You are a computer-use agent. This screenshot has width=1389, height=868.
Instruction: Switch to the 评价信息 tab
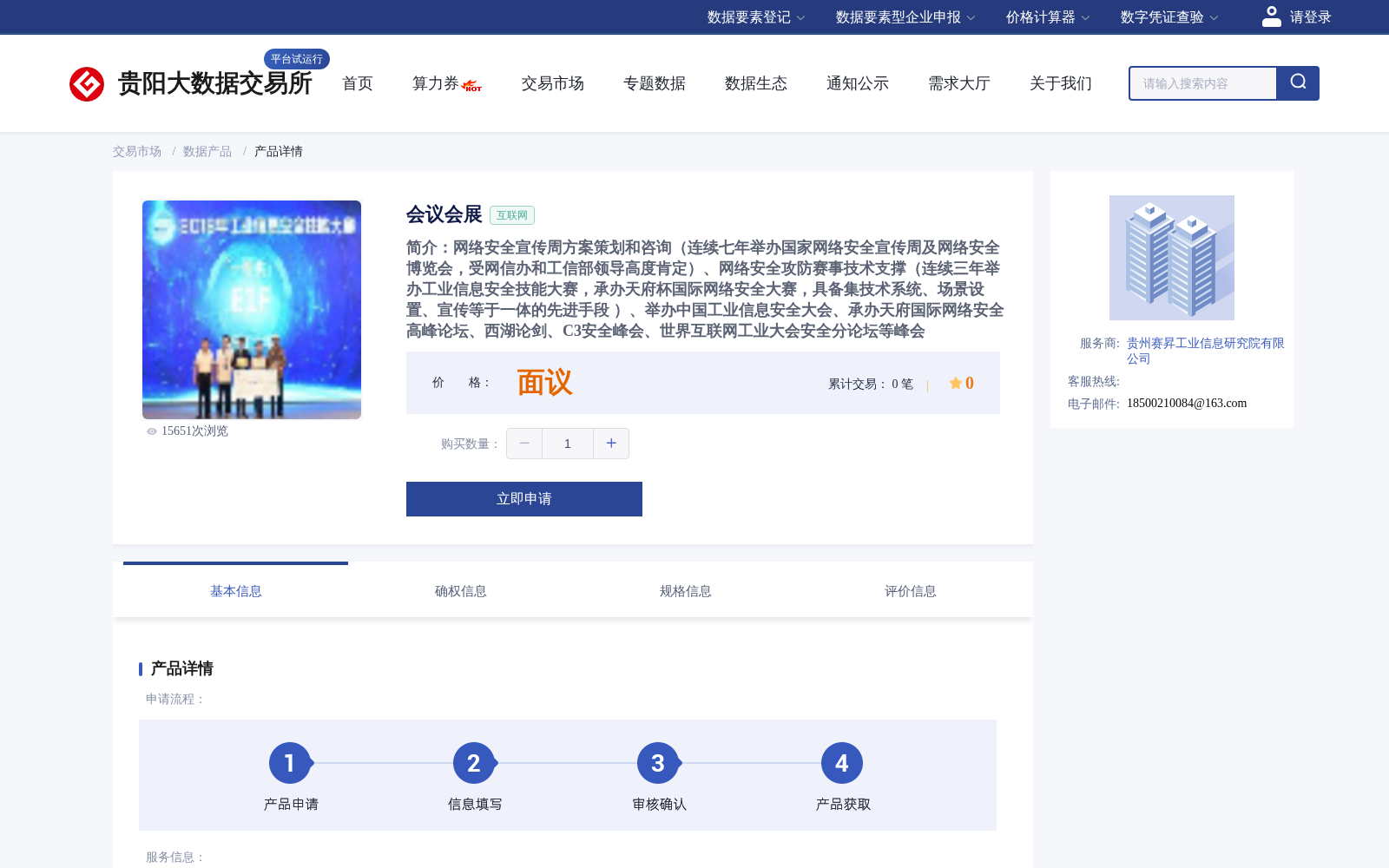911,591
